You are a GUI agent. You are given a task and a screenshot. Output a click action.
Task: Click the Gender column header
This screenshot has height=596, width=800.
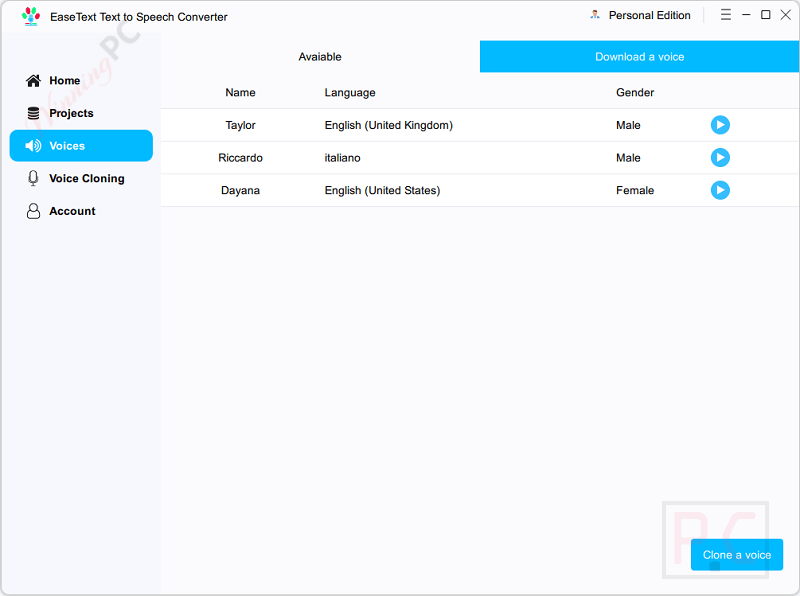point(635,92)
